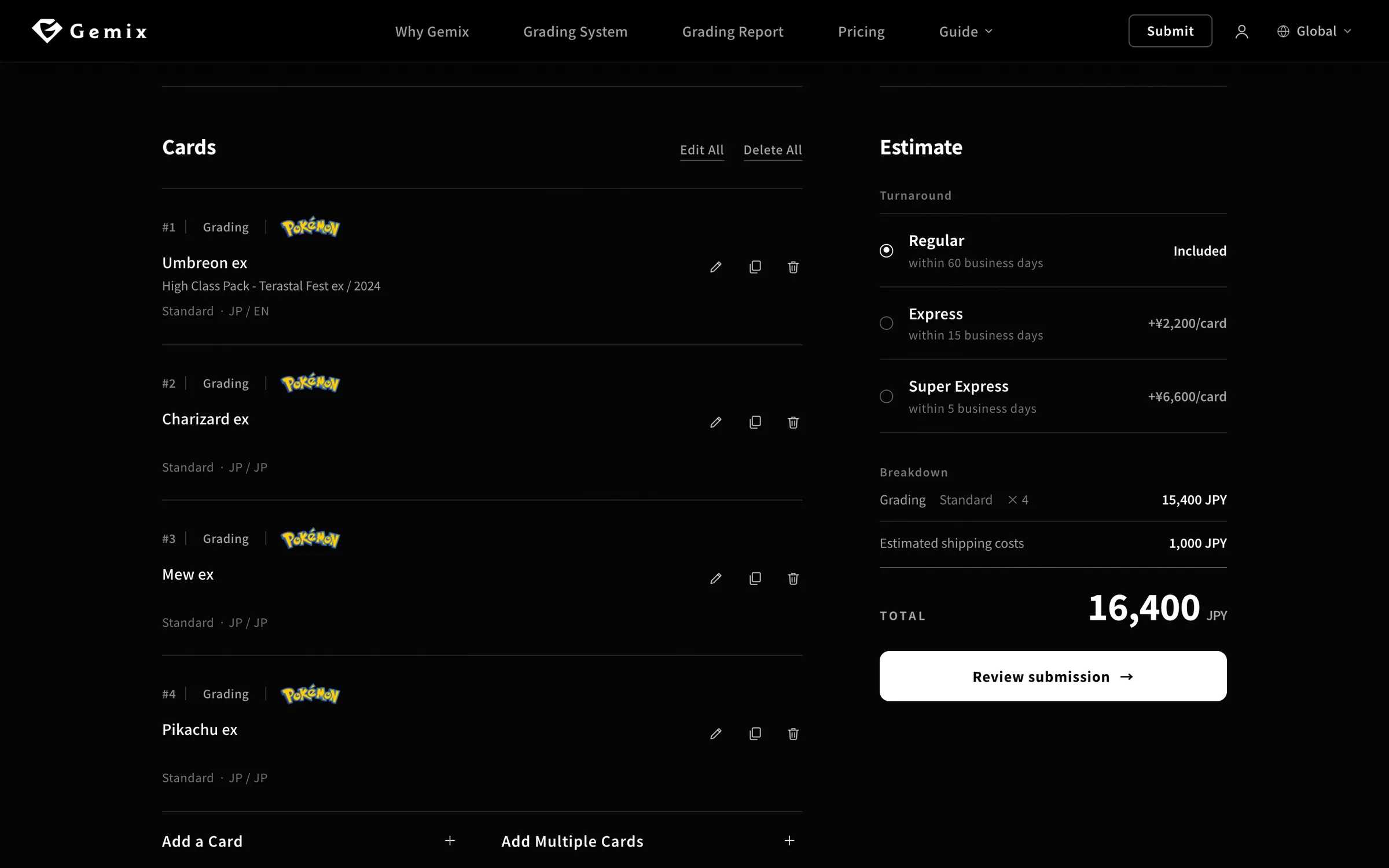
Task: Delete the Charizard ex card
Action: (793, 422)
